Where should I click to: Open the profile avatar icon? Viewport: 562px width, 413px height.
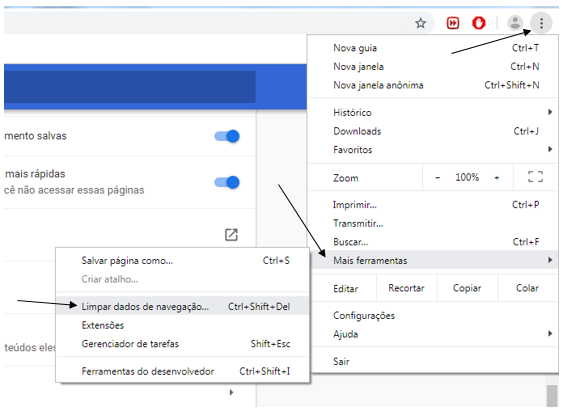pyautogui.click(x=515, y=23)
